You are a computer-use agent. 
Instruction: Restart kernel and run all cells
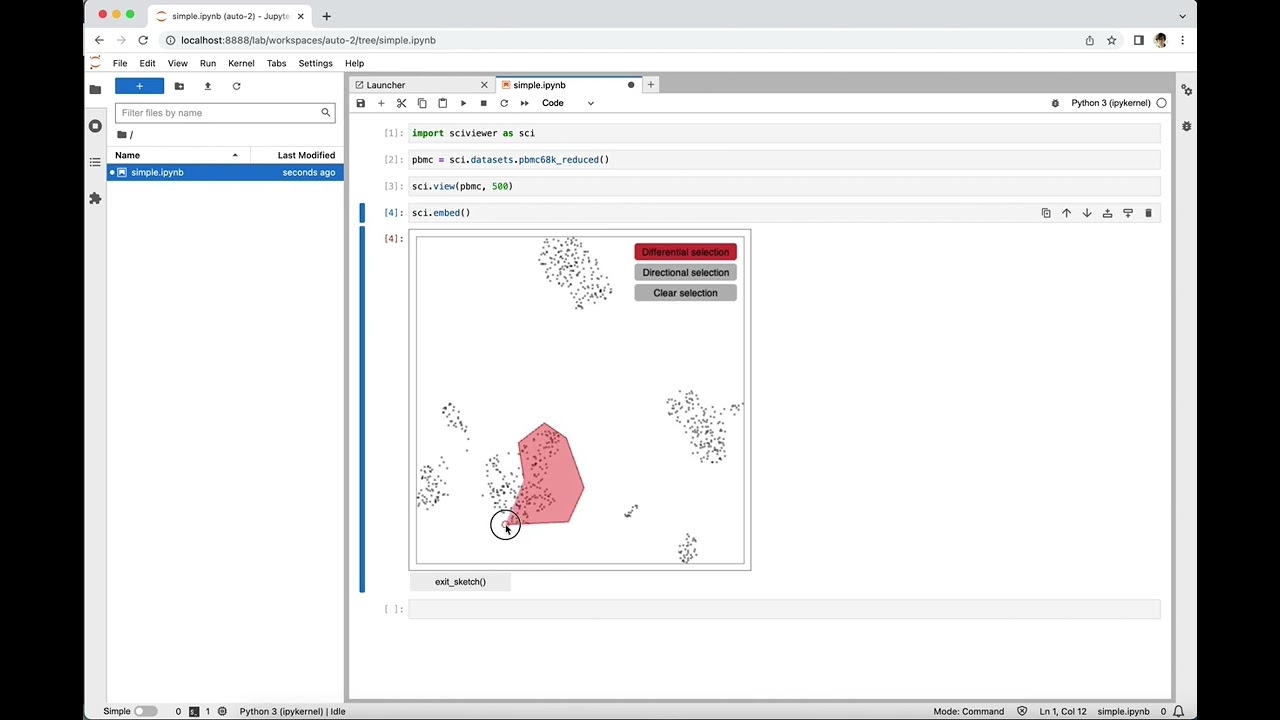point(524,103)
